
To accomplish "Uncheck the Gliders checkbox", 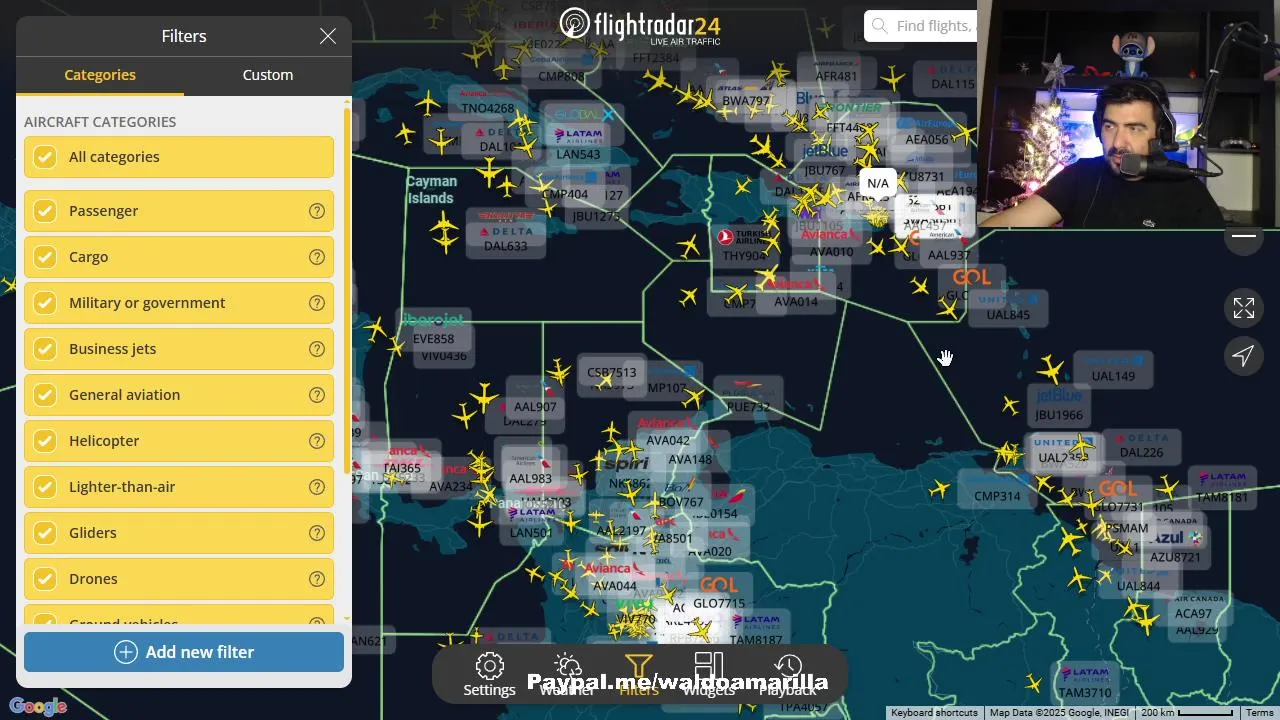I will (45, 533).
